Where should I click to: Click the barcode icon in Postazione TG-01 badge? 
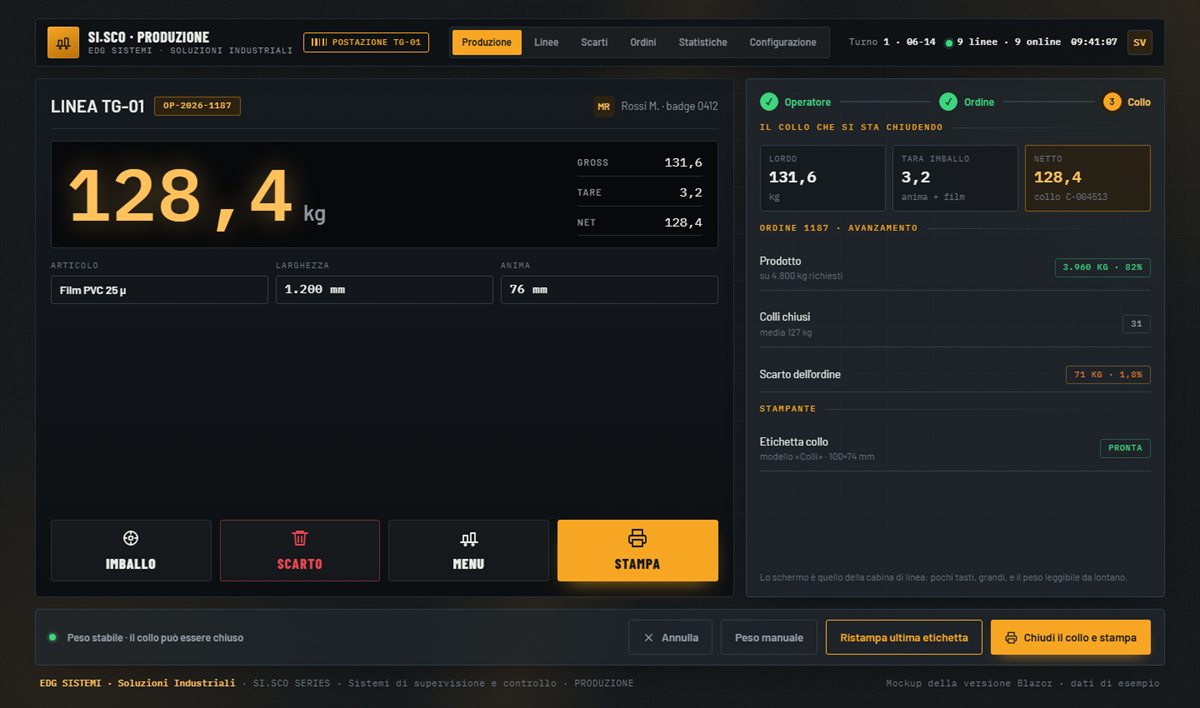tap(319, 43)
